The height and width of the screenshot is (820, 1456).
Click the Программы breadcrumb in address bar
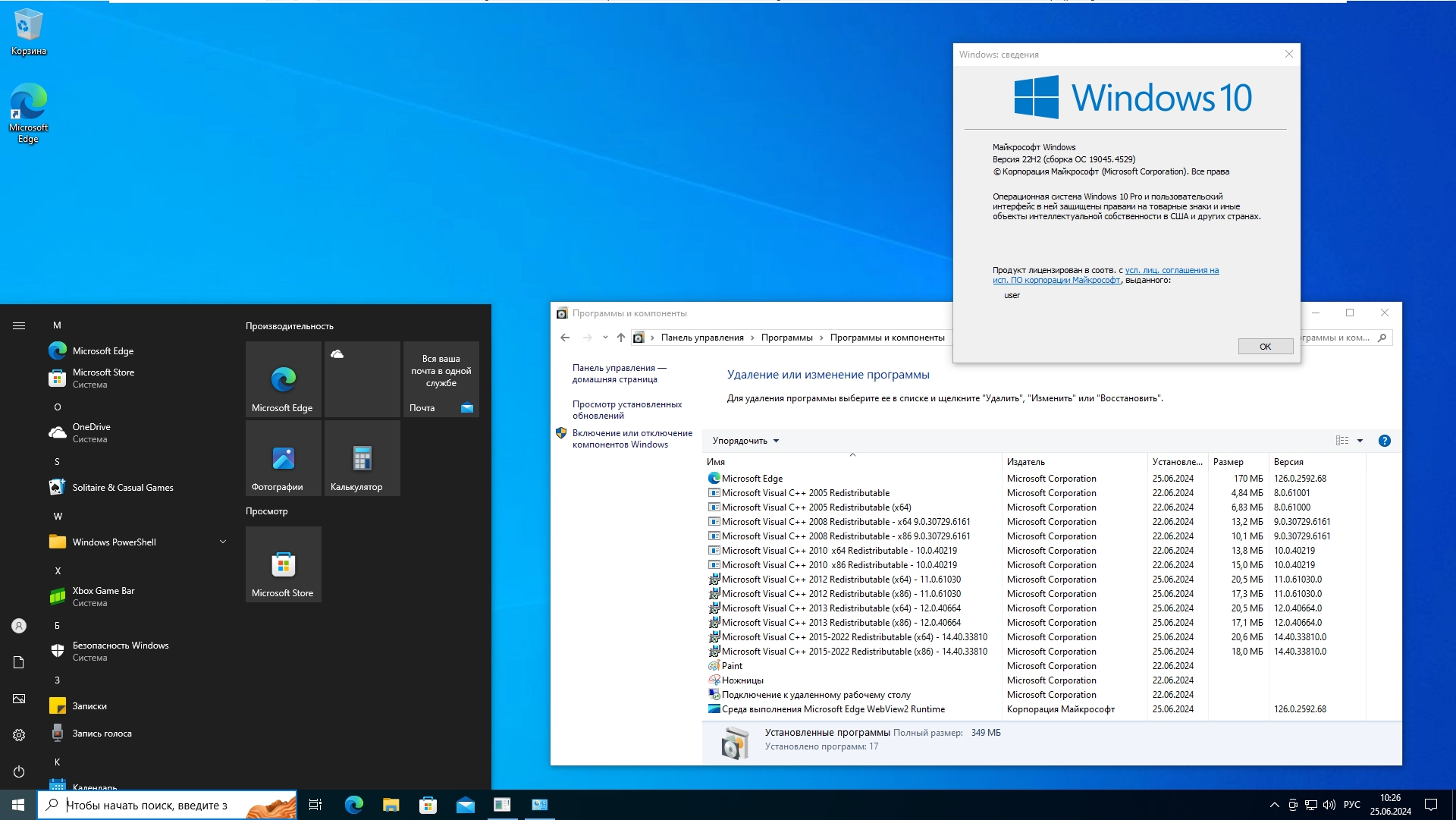pyautogui.click(x=786, y=338)
